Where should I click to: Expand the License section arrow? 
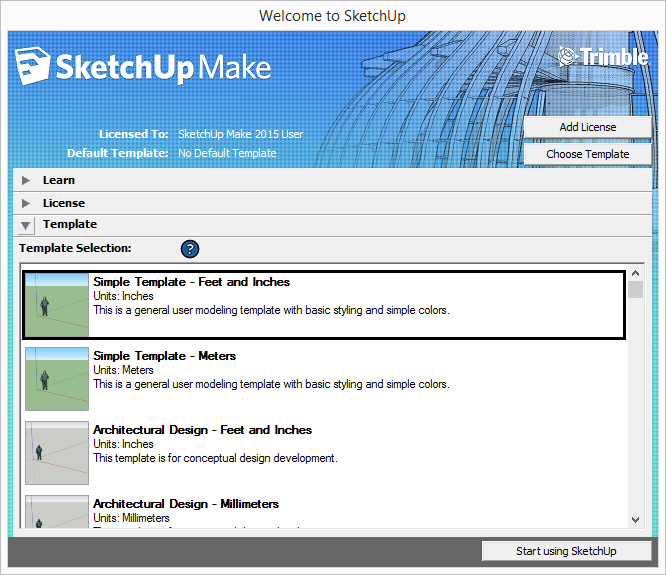26,203
